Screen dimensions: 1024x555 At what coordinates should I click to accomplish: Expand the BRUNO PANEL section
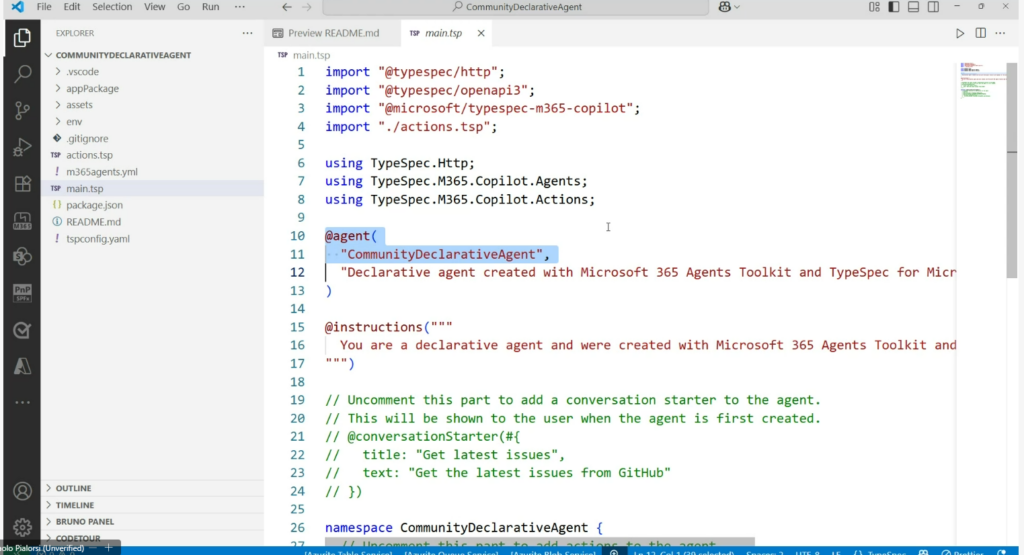click(84, 522)
